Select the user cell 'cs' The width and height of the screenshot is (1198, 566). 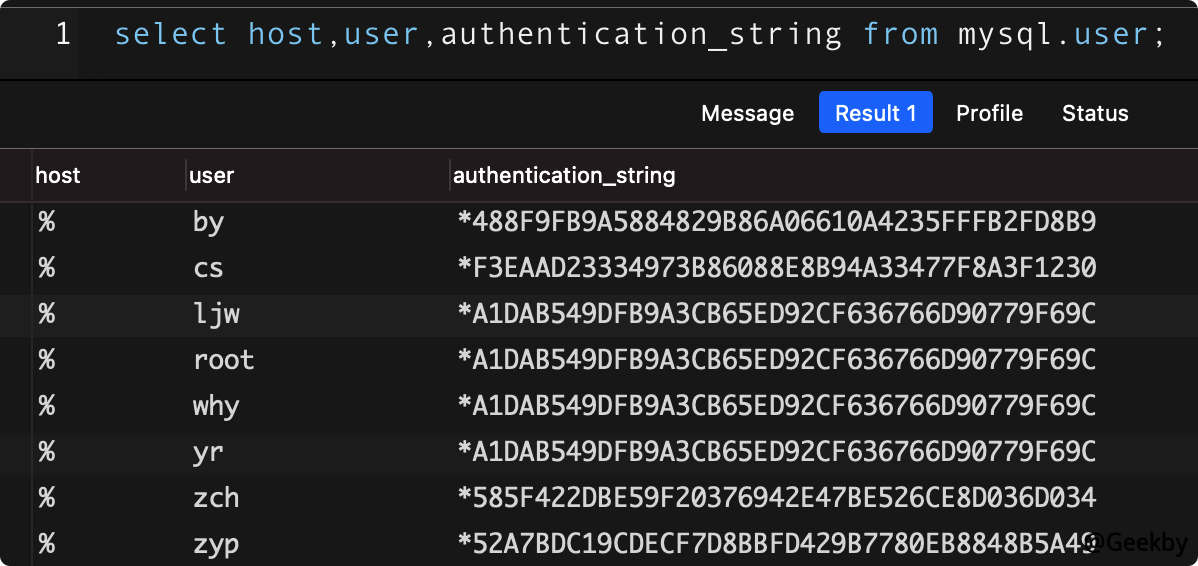tap(208, 268)
